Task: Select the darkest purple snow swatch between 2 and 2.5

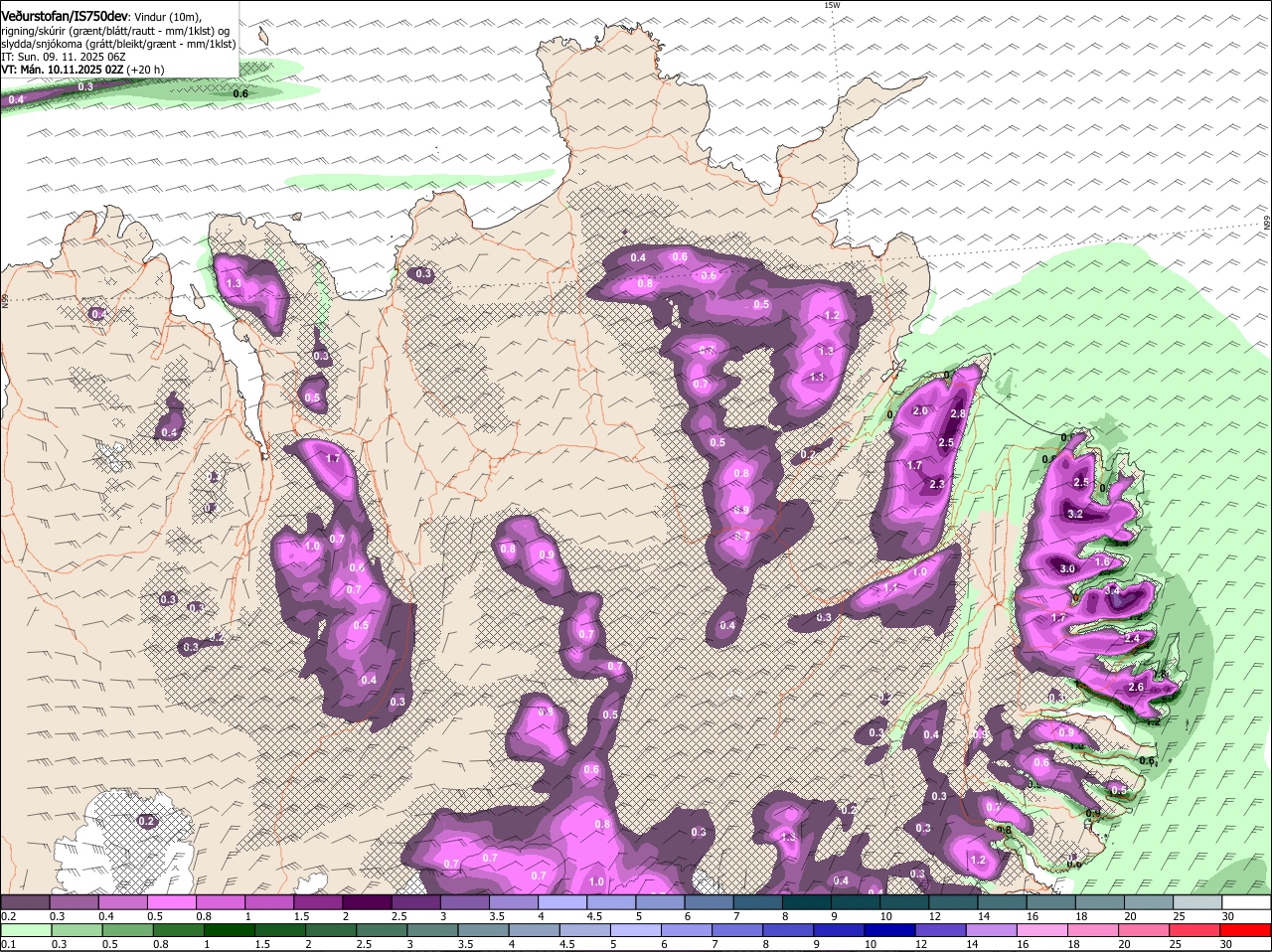Action: (367, 902)
